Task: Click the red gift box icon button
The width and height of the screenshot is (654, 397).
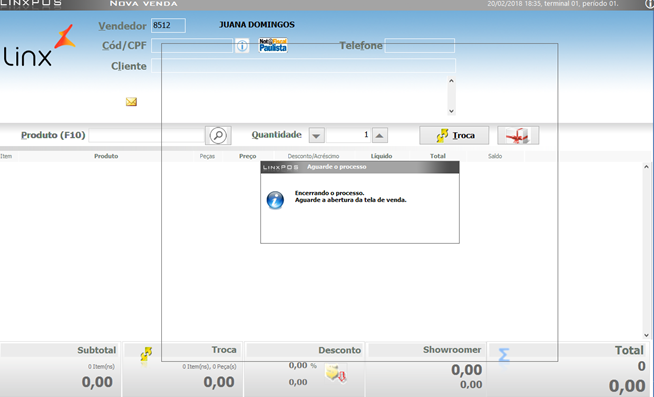Action: 518,136
